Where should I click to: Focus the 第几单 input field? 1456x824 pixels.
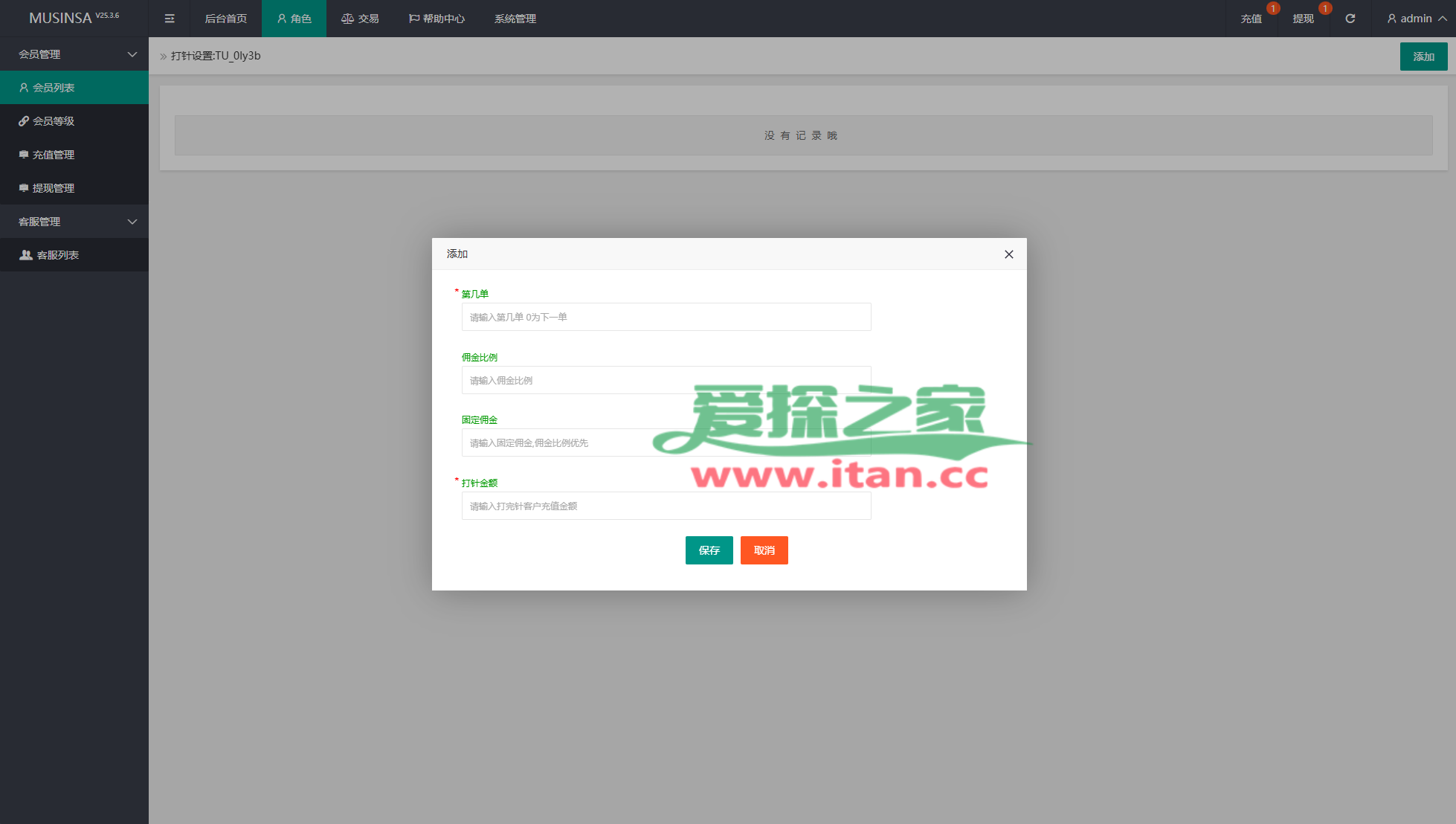tap(666, 317)
